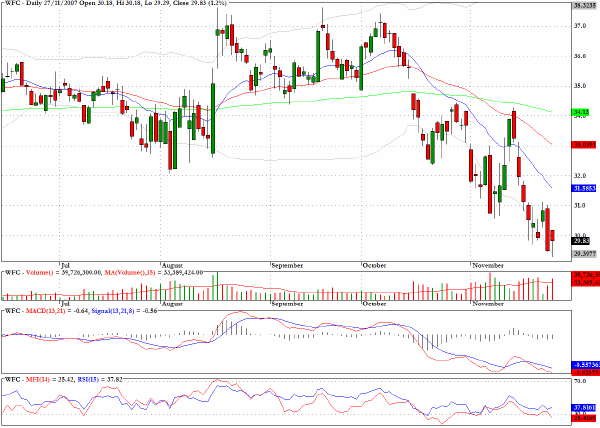Click the 36.0 price axis label
The height and width of the screenshot is (428, 600).
pyautogui.click(x=580, y=56)
